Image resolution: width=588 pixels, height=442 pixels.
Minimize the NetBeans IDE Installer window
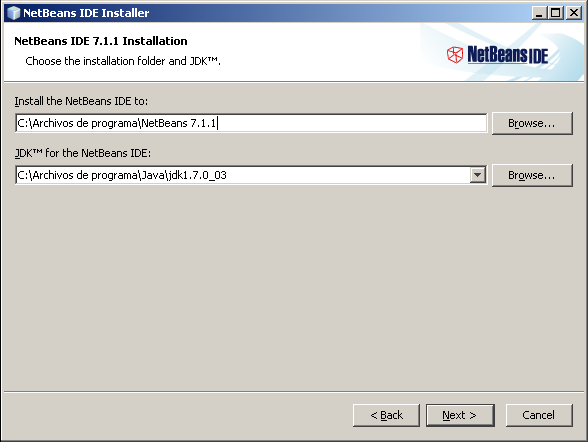(x=539, y=13)
